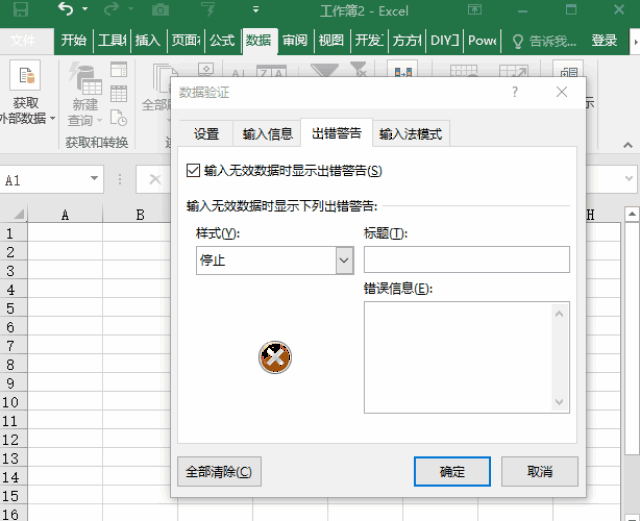Click the dialog help question mark
Viewport: 640px width, 521px height.
[x=515, y=92]
